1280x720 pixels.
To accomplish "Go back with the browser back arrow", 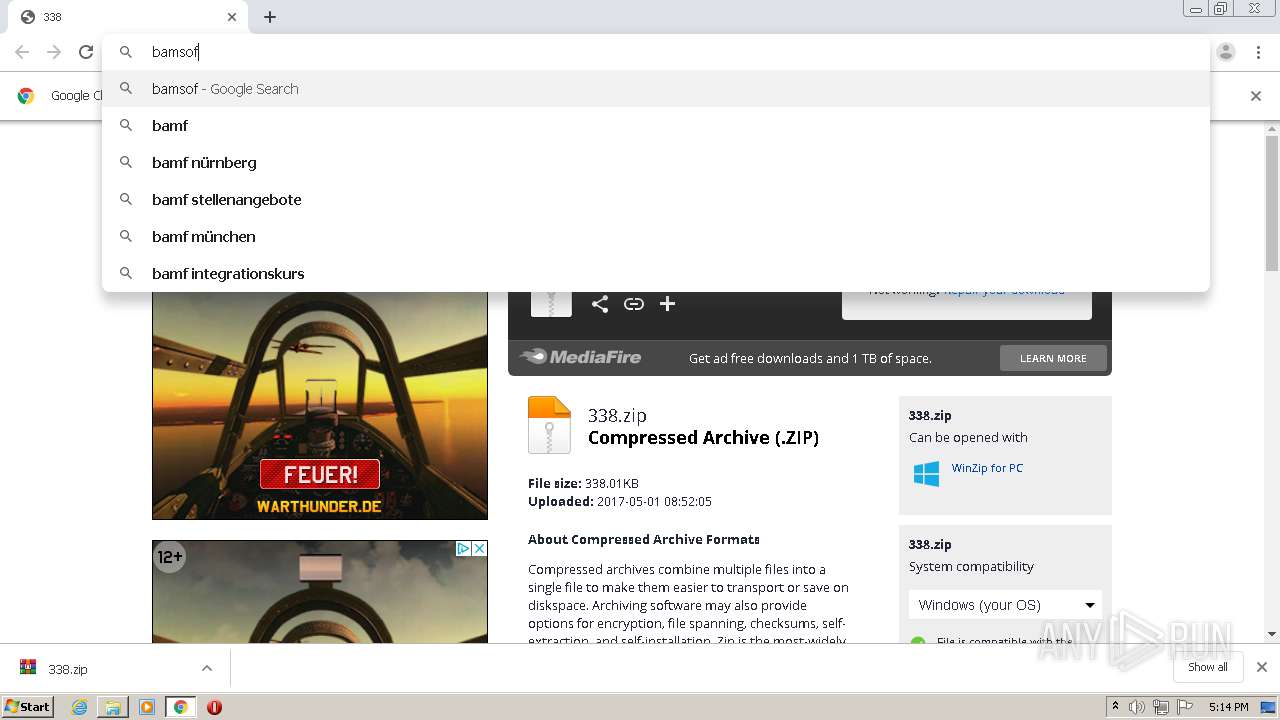I will click(22, 52).
